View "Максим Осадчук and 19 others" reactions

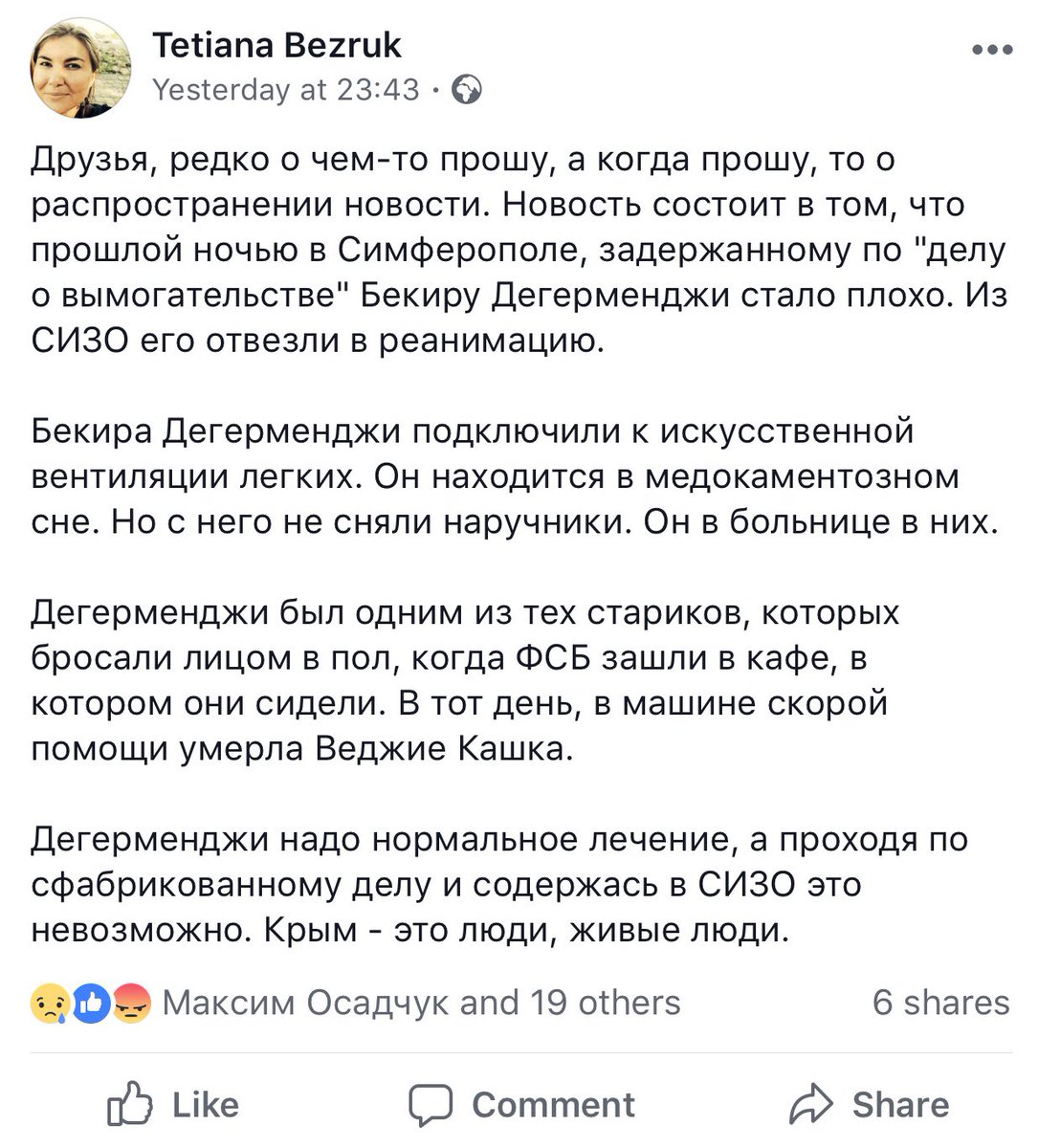(421, 1003)
